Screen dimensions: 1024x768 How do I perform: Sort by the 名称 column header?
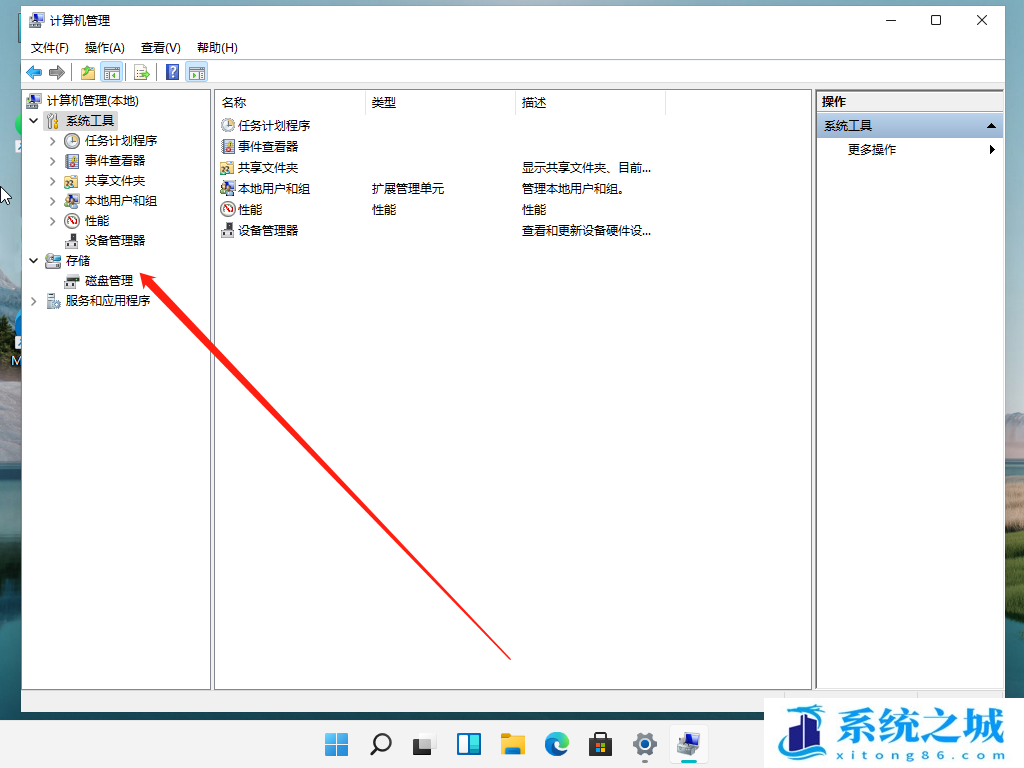(x=290, y=103)
